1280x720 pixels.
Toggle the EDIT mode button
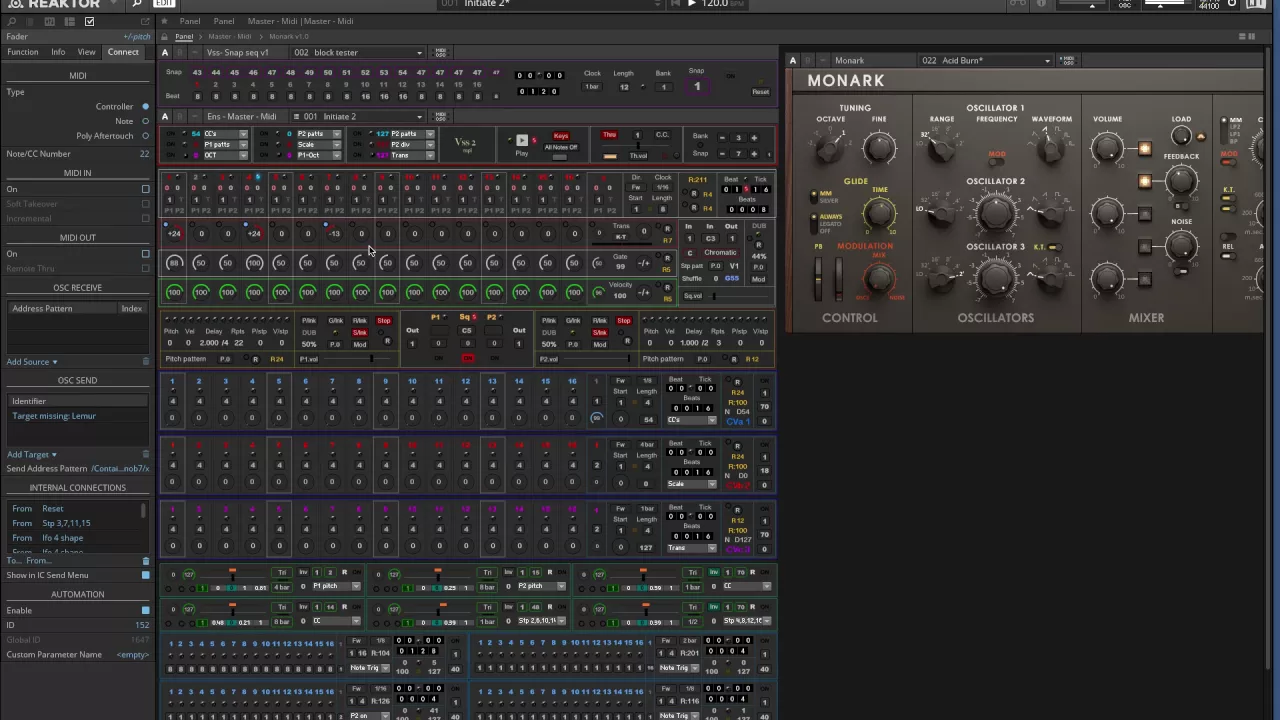(x=163, y=4)
